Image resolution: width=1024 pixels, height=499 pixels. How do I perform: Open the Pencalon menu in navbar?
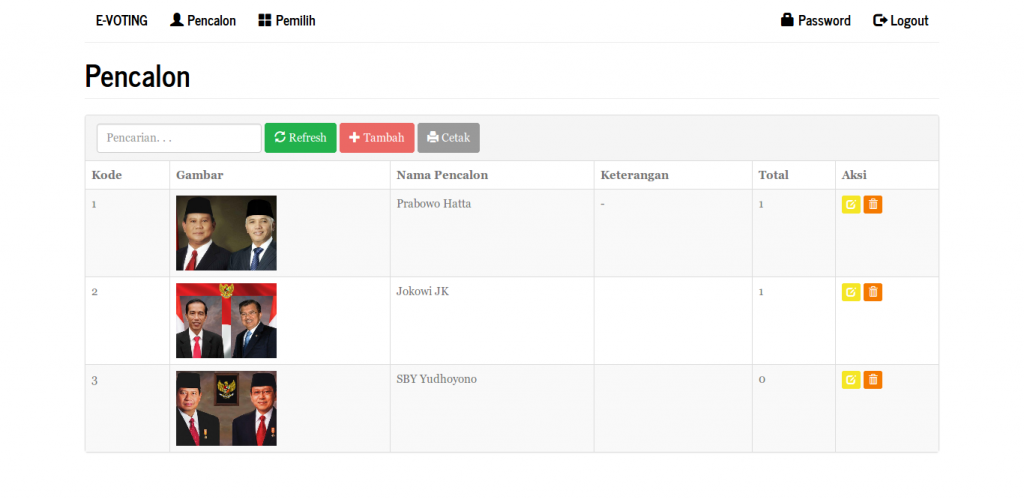click(203, 20)
